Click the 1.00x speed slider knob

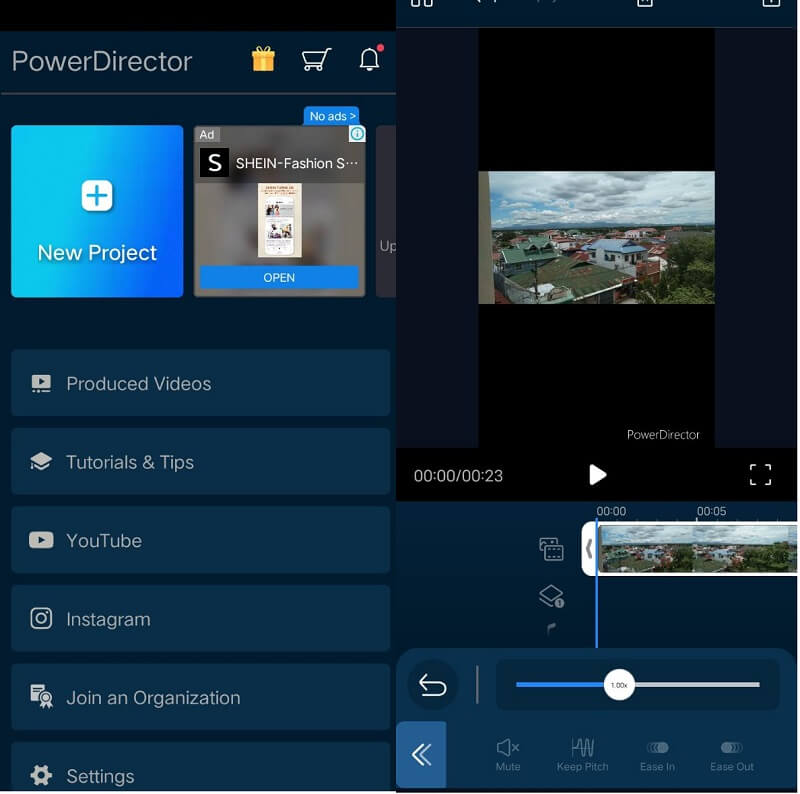tap(619, 685)
